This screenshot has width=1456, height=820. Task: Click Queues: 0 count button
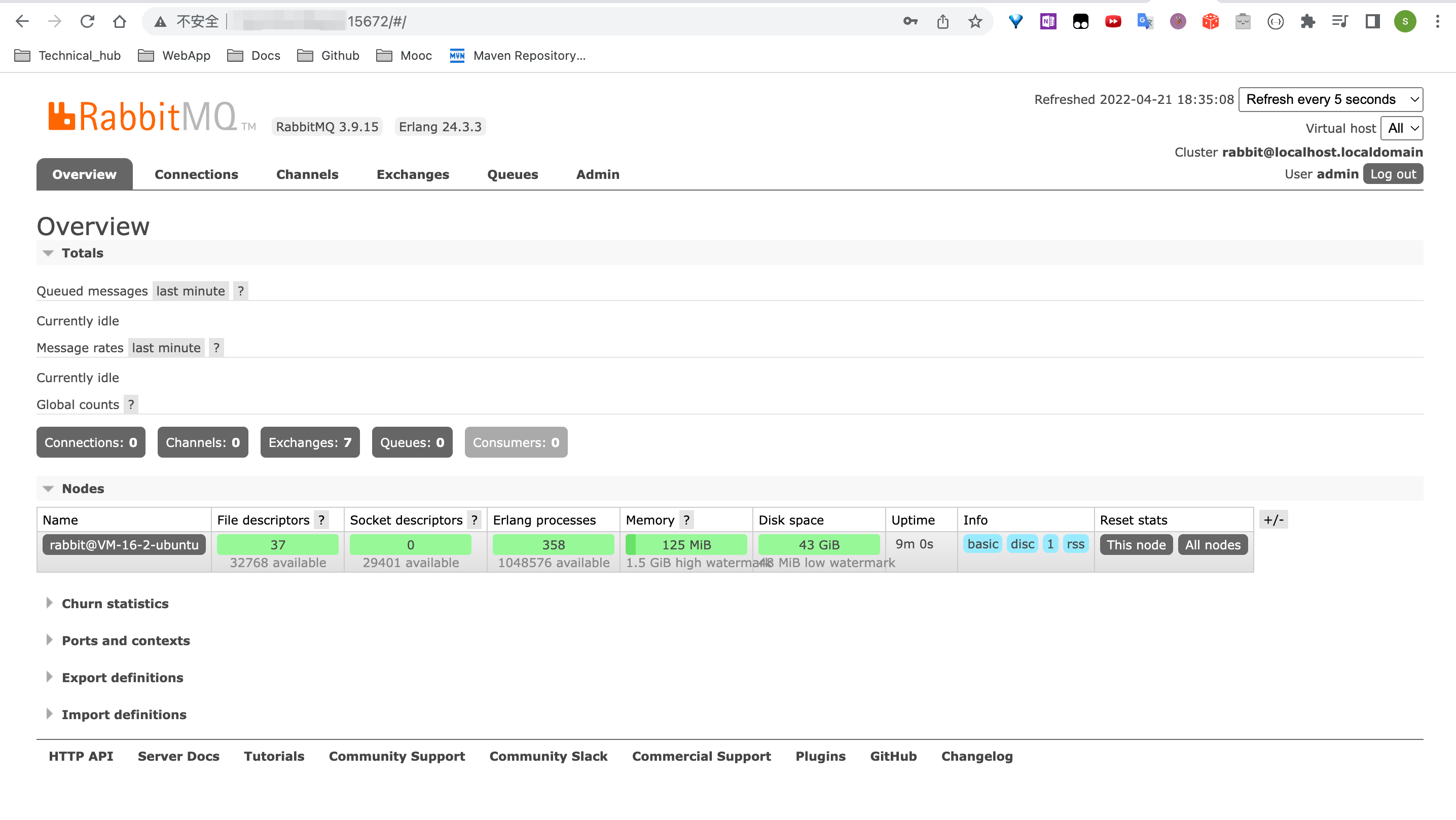click(x=412, y=442)
